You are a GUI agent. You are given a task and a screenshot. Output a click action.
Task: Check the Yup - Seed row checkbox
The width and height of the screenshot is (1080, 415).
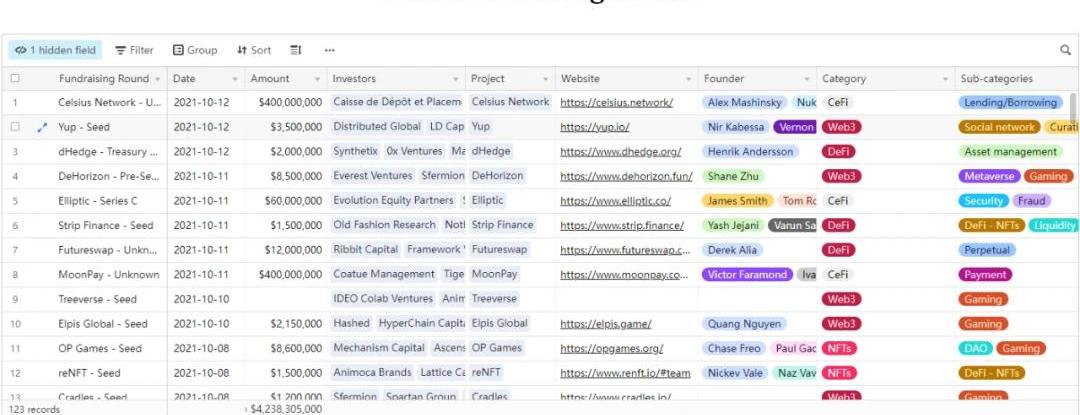coord(15,127)
